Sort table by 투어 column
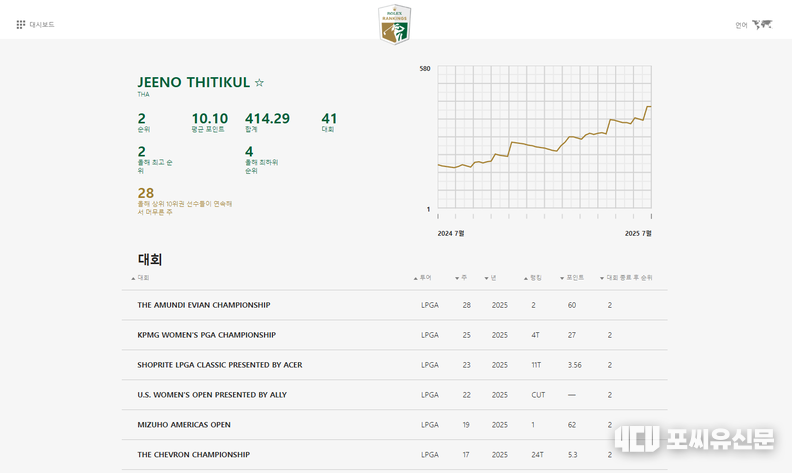Screen dimensions: 792x473 [423, 277]
